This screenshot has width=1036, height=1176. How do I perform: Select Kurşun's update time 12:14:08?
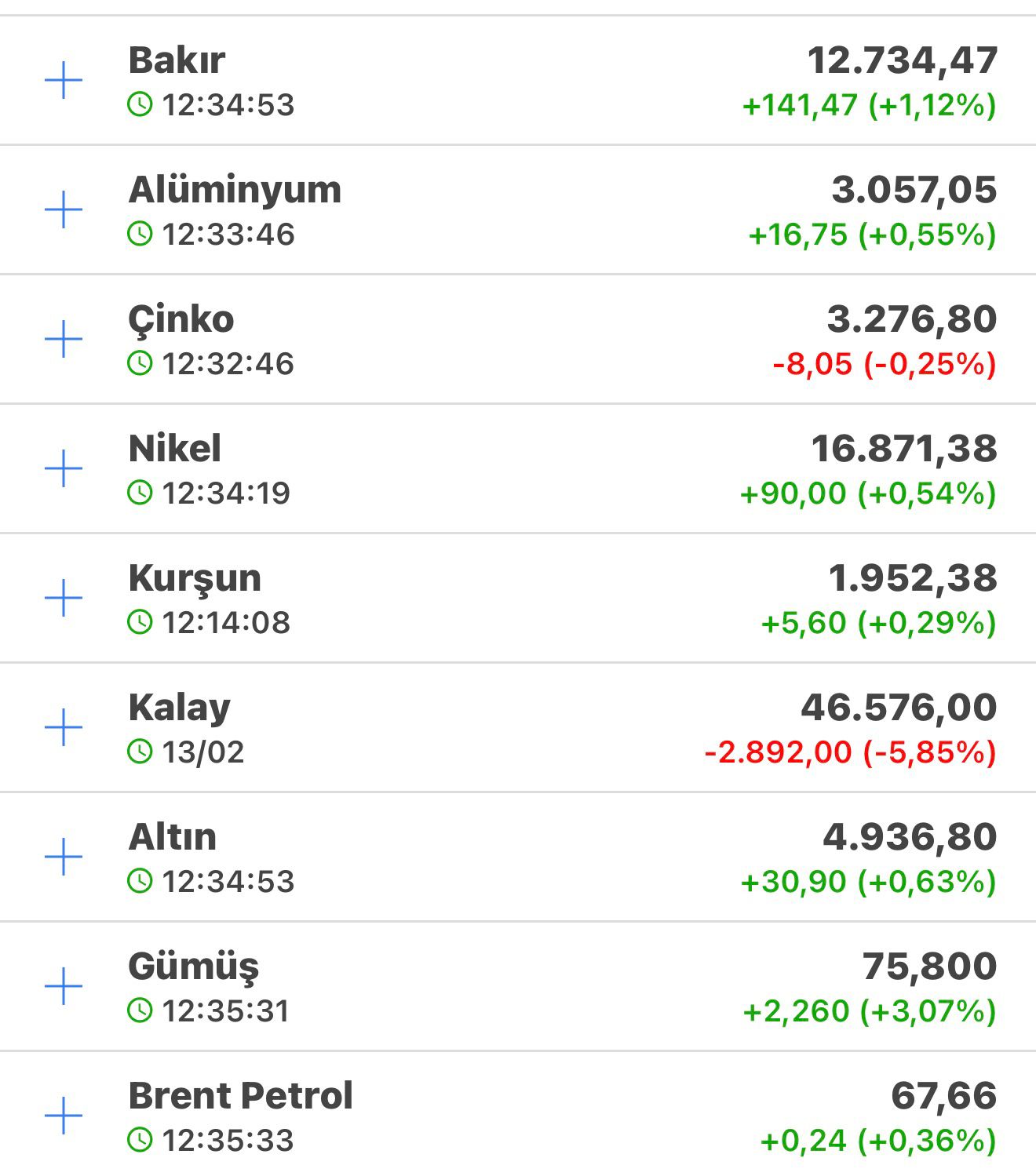click(x=226, y=622)
